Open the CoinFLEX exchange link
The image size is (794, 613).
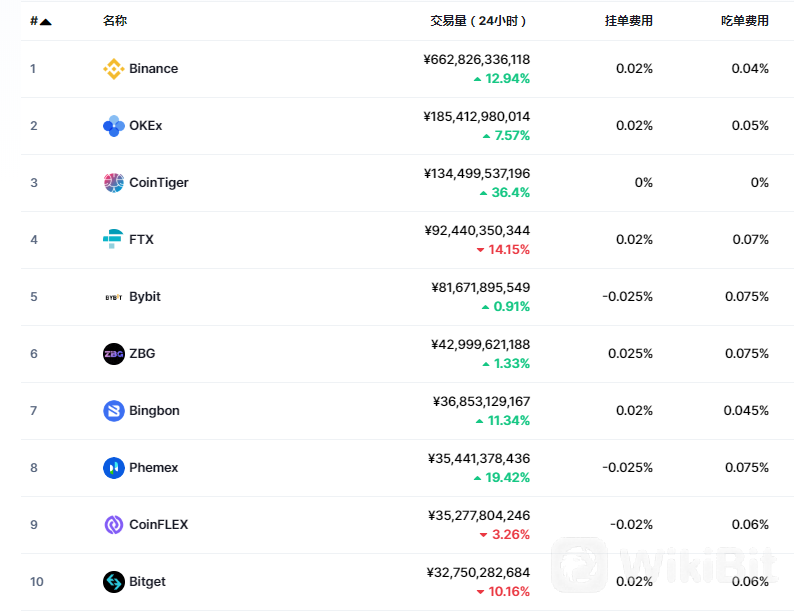click(x=158, y=524)
